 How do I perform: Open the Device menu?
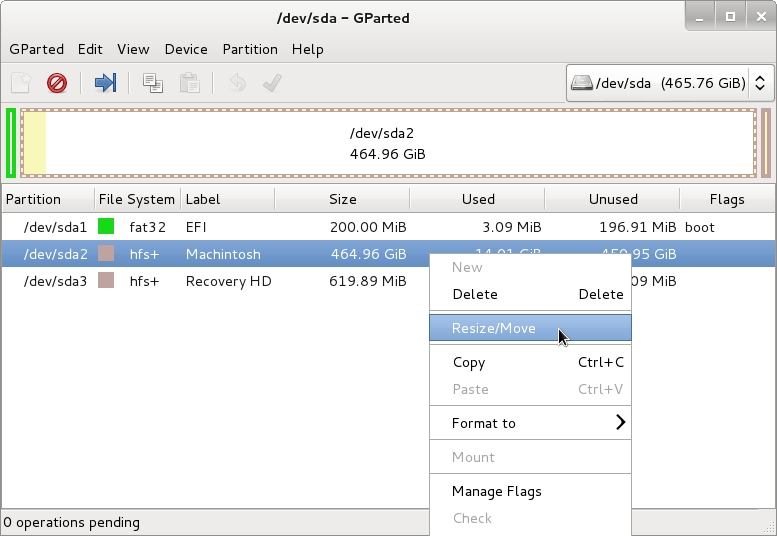click(186, 49)
